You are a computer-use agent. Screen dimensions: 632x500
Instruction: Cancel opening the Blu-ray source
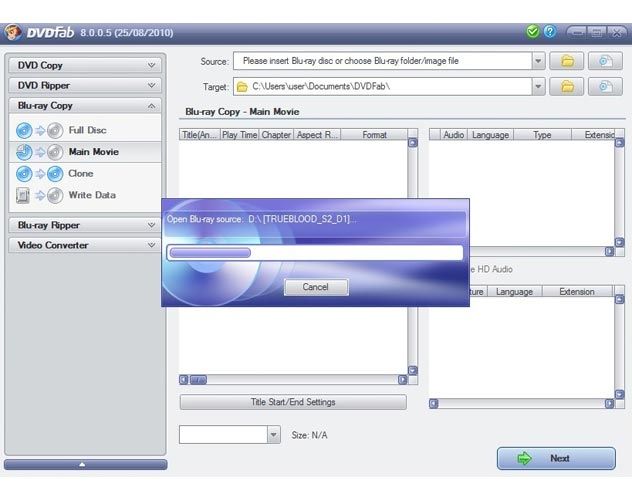pyautogui.click(x=316, y=287)
